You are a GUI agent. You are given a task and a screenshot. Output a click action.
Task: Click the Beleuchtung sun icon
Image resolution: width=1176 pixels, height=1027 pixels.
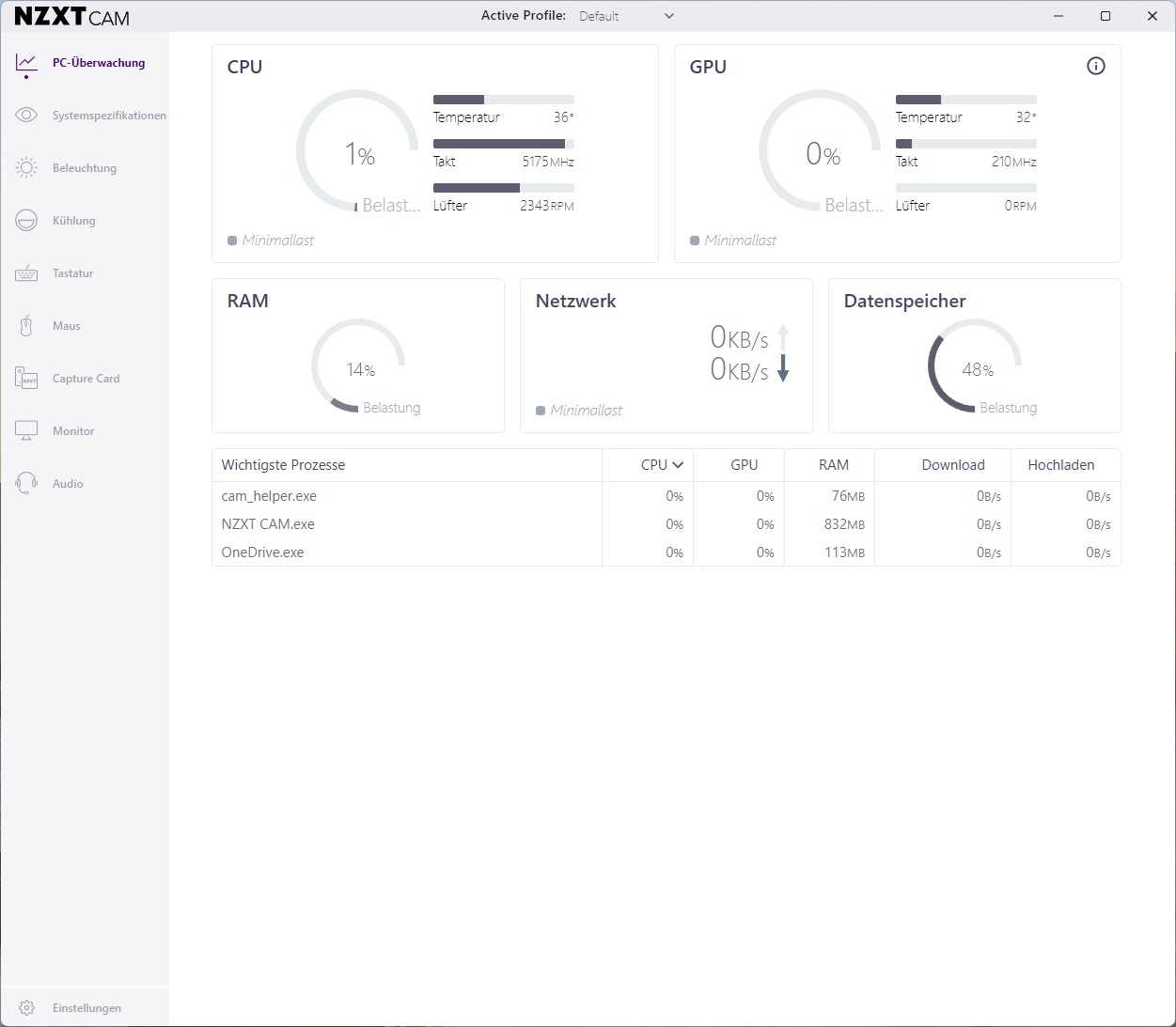click(x=26, y=168)
